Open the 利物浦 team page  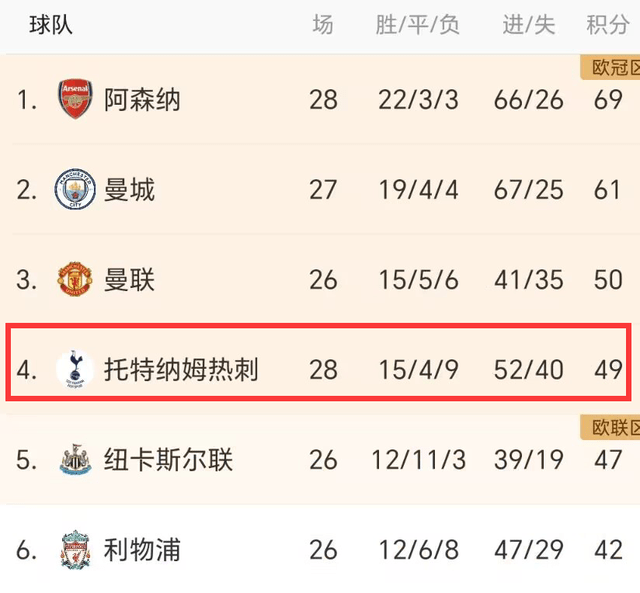tap(142, 550)
